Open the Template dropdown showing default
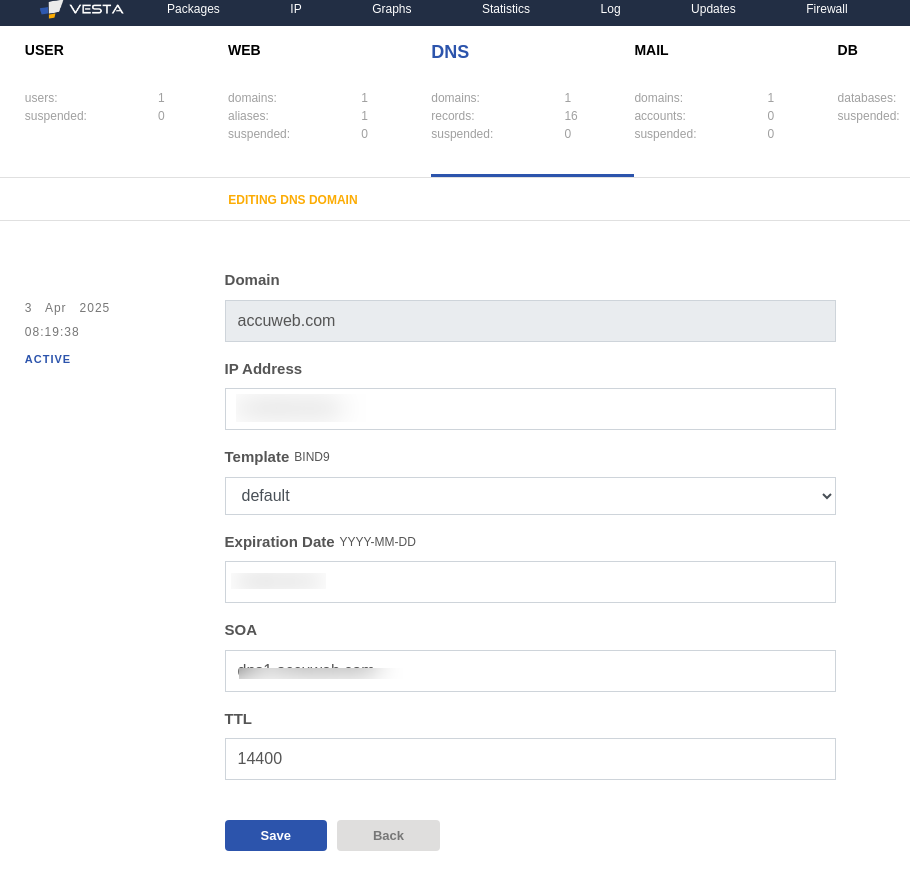 (530, 496)
